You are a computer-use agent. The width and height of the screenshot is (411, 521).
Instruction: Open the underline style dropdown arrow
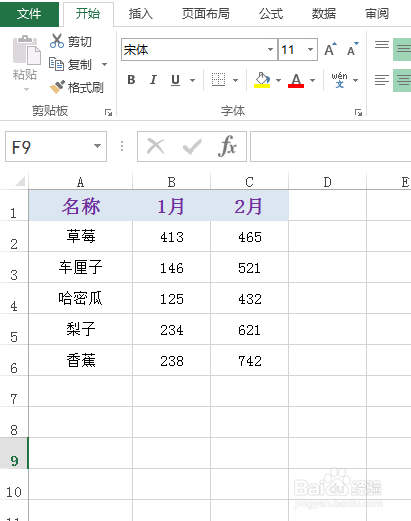tap(192, 80)
